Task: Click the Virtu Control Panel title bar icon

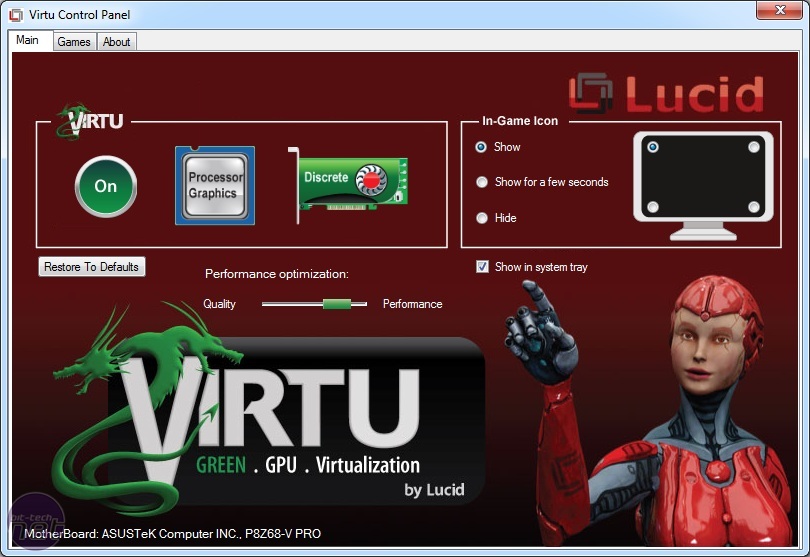Action: click(15, 14)
